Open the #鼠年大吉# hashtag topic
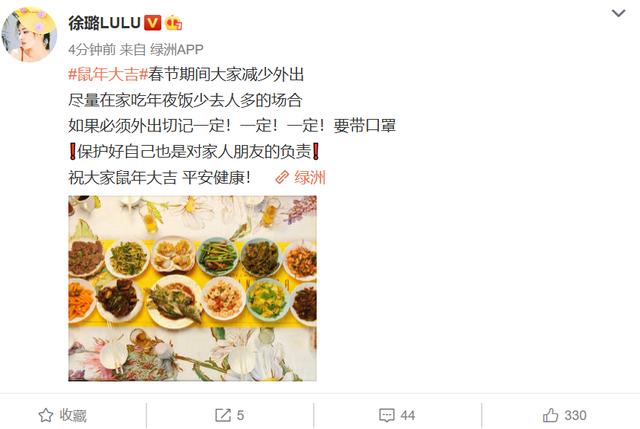The height and width of the screenshot is (429, 640). (108, 74)
